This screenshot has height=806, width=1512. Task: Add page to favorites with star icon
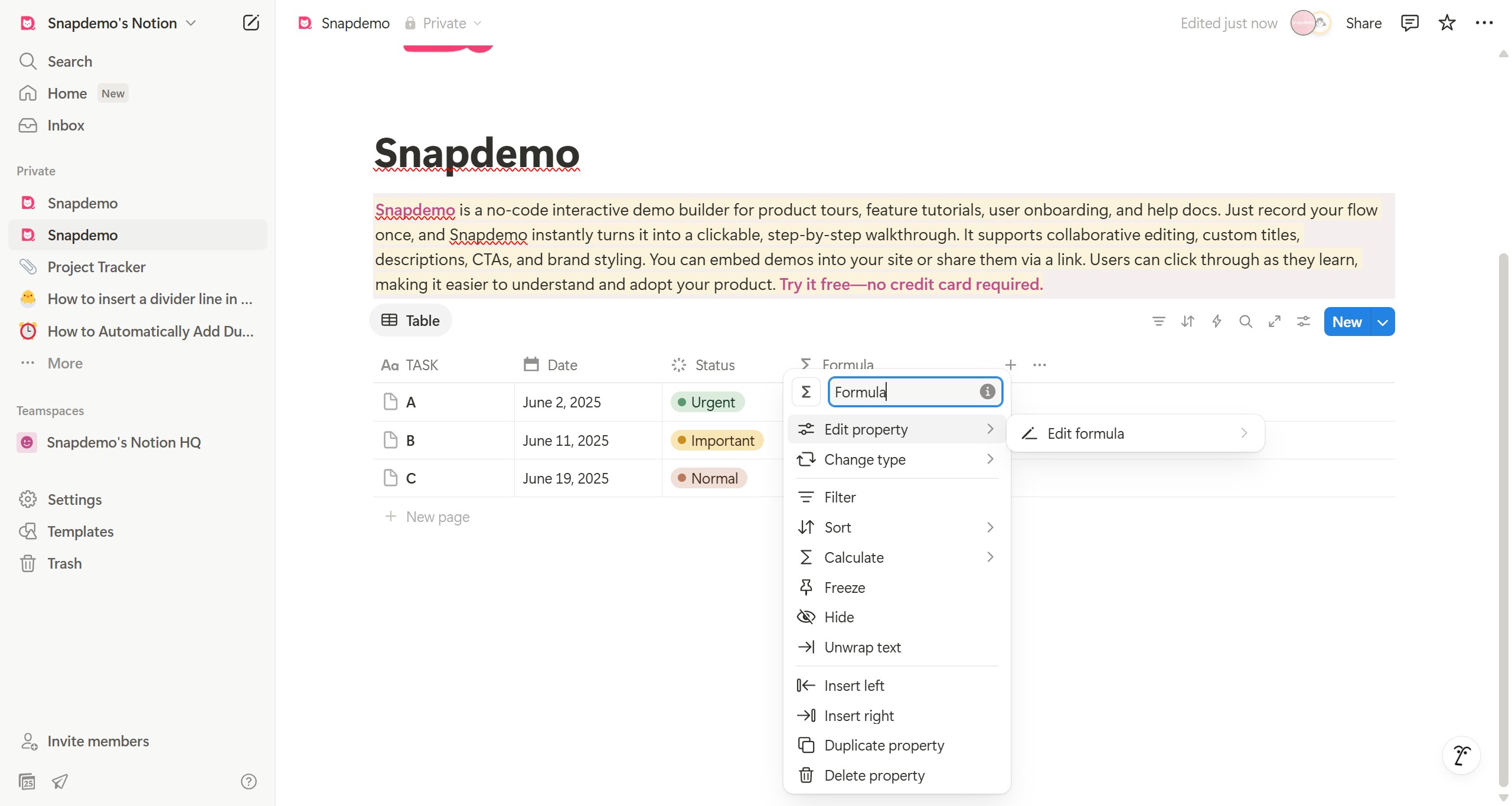pos(1446,23)
